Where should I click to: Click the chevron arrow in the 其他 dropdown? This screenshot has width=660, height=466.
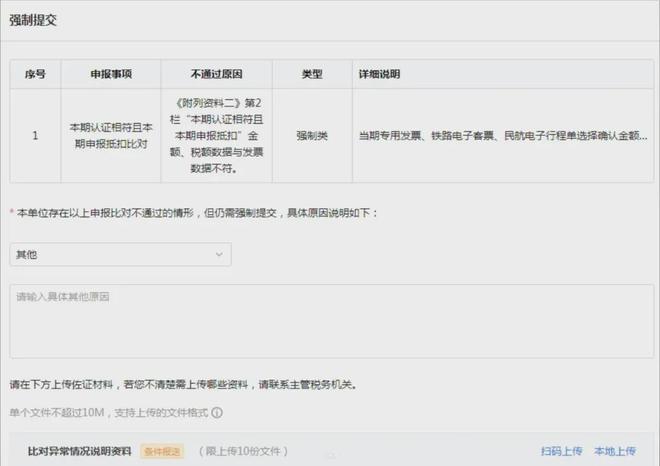tap(219, 254)
